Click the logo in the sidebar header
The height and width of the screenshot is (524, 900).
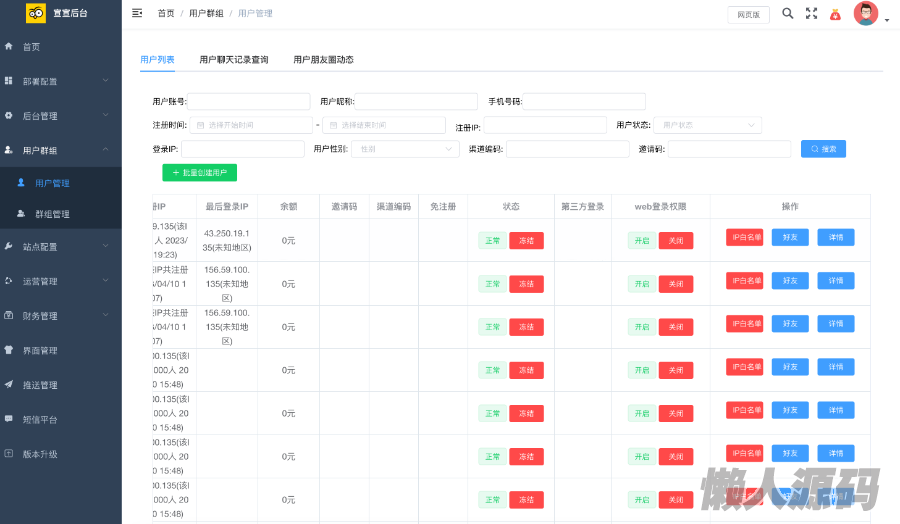pyautogui.click(x=36, y=13)
